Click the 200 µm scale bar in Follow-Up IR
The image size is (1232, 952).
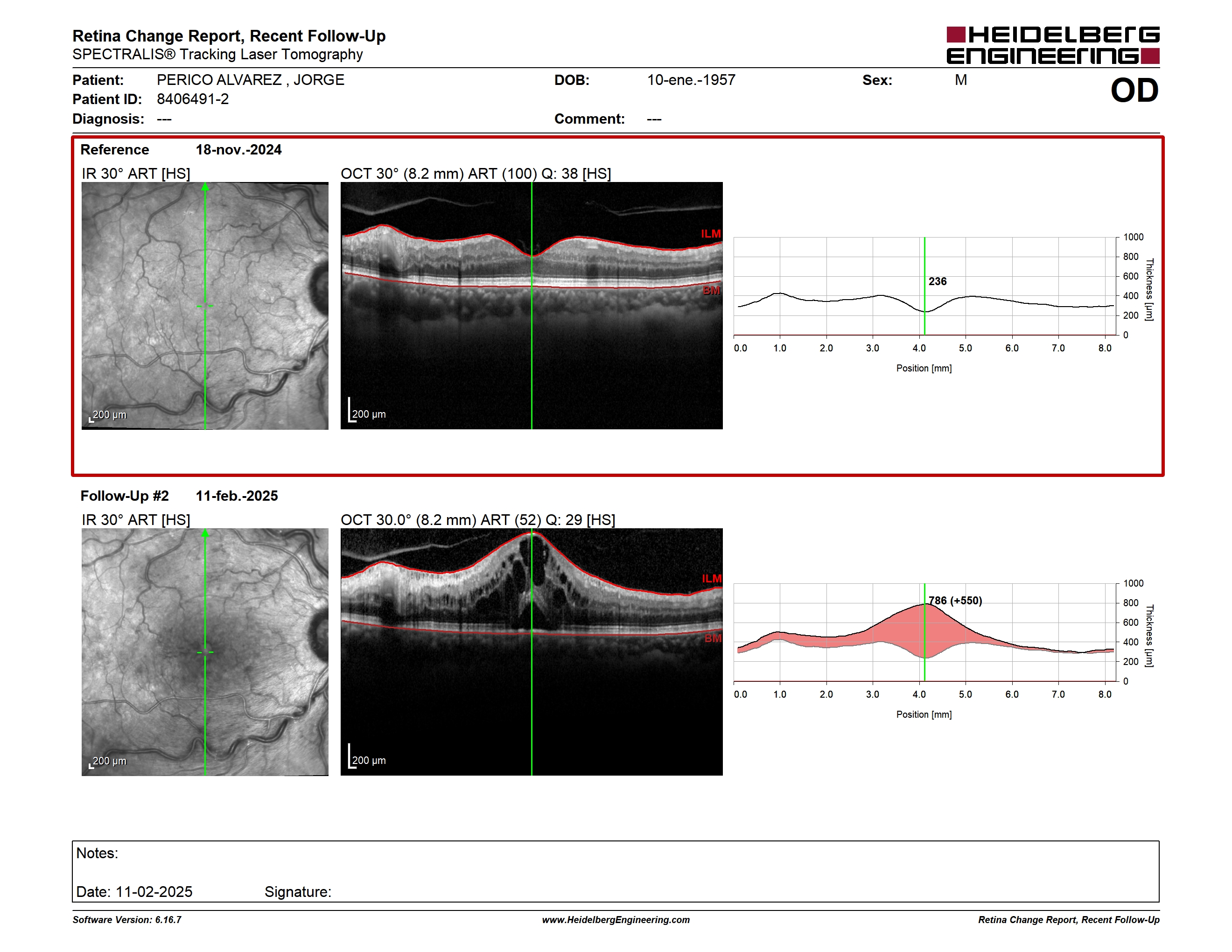point(108,762)
